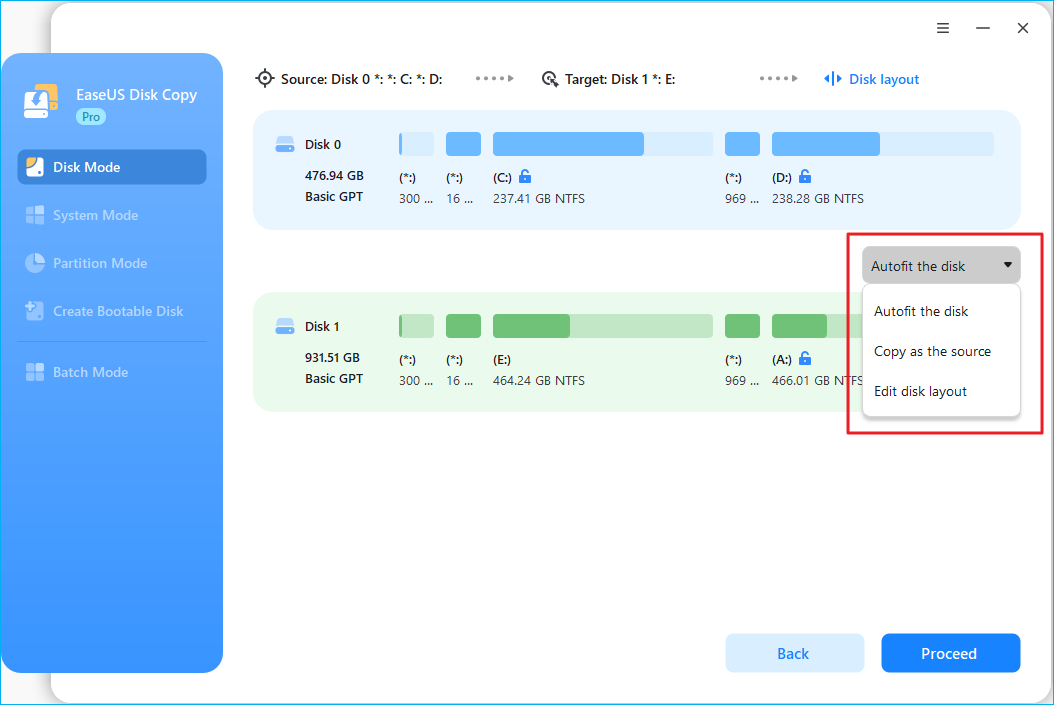The height and width of the screenshot is (705, 1054).
Task: Collapse the Autofit the disk dropdown
Action: 941,265
